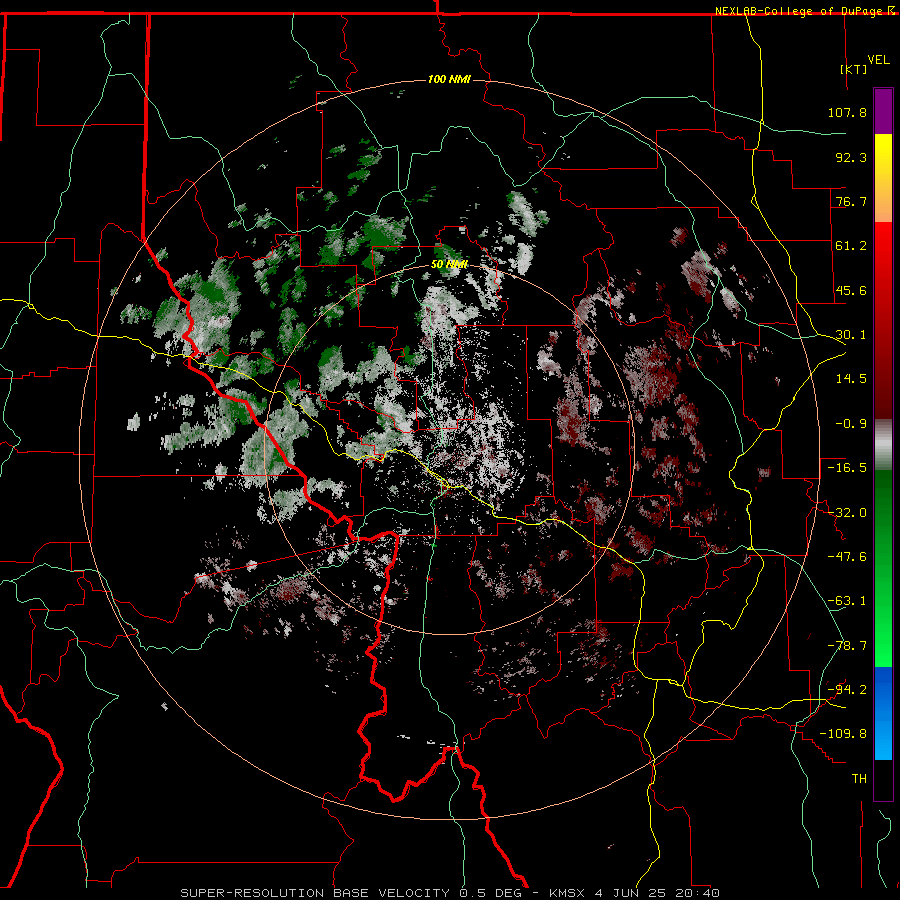The height and width of the screenshot is (900, 900).
Task: Click the -32.0 velocity scale value
Action: click(x=847, y=513)
